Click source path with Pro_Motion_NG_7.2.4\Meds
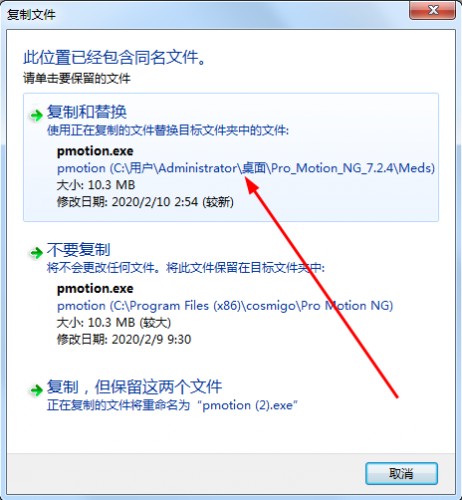 point(246,168)
